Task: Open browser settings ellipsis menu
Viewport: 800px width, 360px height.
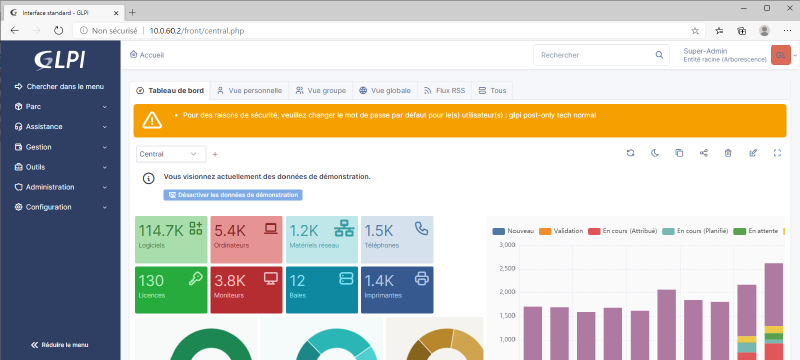Action: (787, 31)
